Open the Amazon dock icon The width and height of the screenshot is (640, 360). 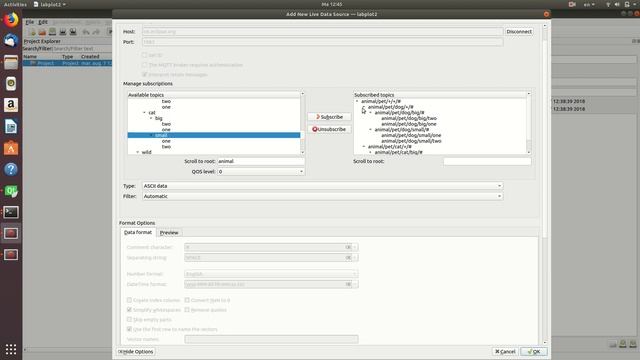(11, 105)
